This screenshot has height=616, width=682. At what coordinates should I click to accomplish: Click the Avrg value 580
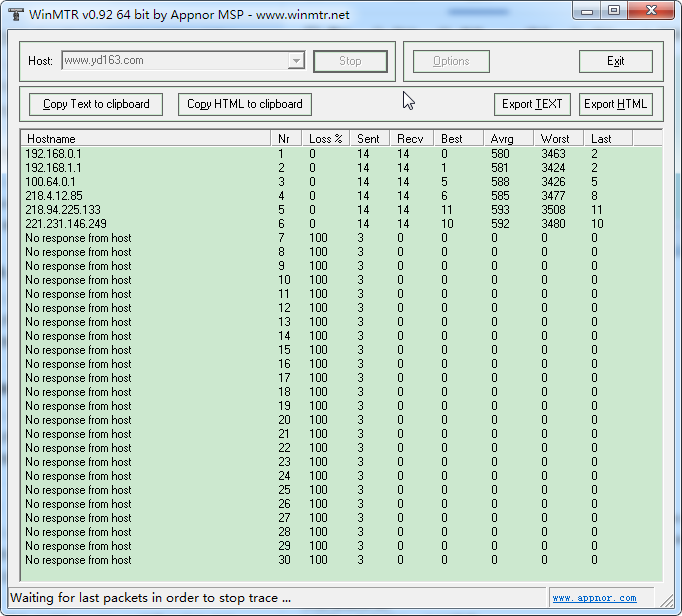click(x=500, y=154)
